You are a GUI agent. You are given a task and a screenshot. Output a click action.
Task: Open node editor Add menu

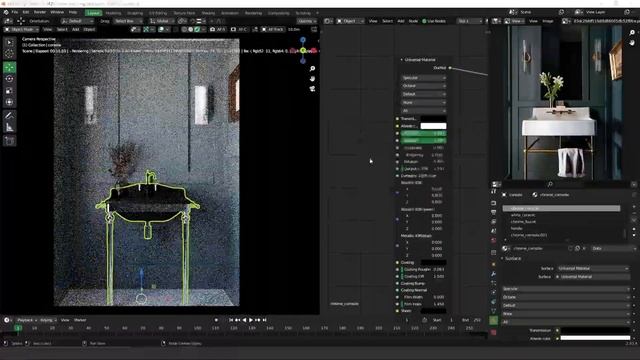click(401, 21)
